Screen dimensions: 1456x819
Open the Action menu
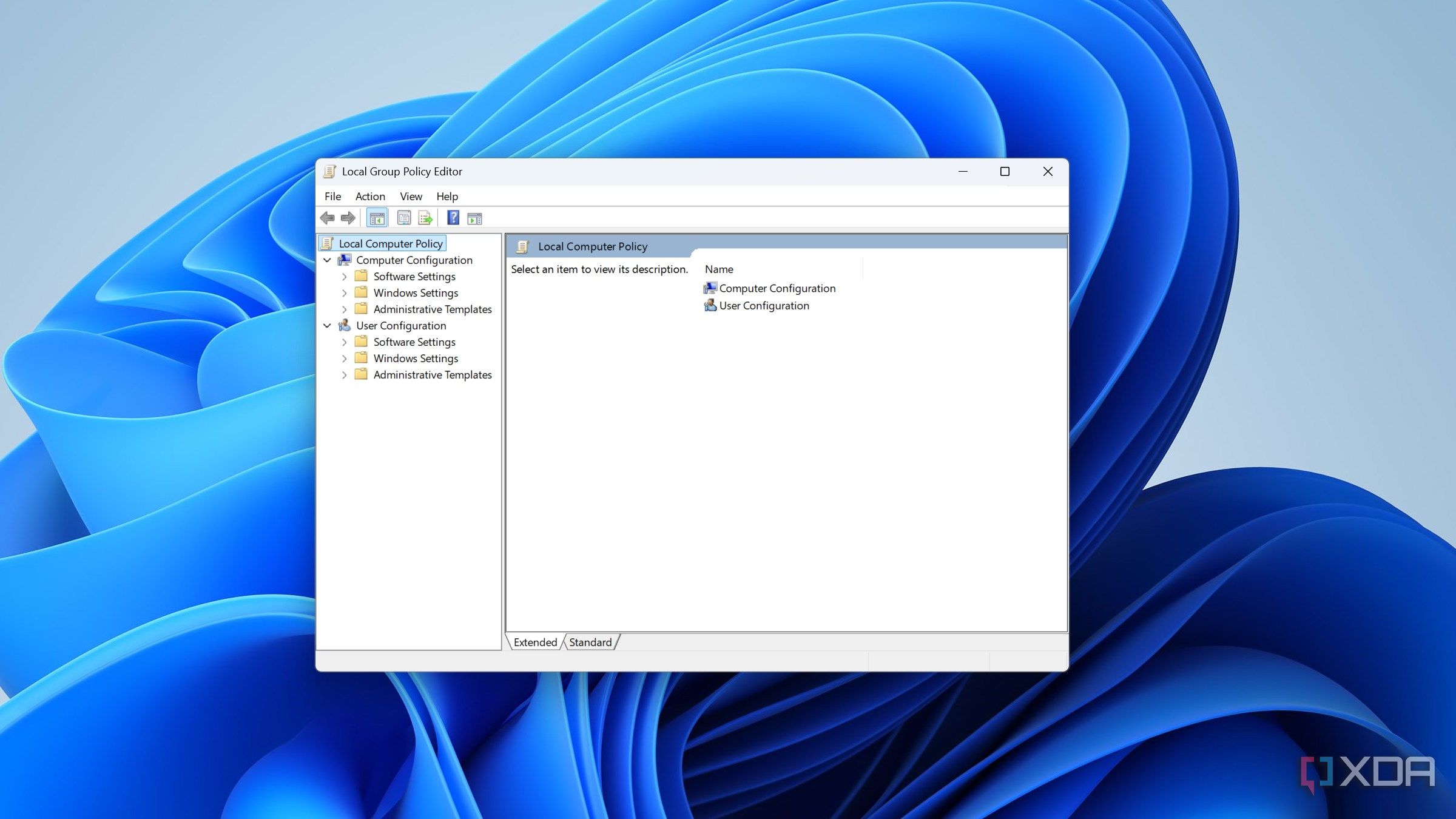pyautogui.click(x=370, y=197)
